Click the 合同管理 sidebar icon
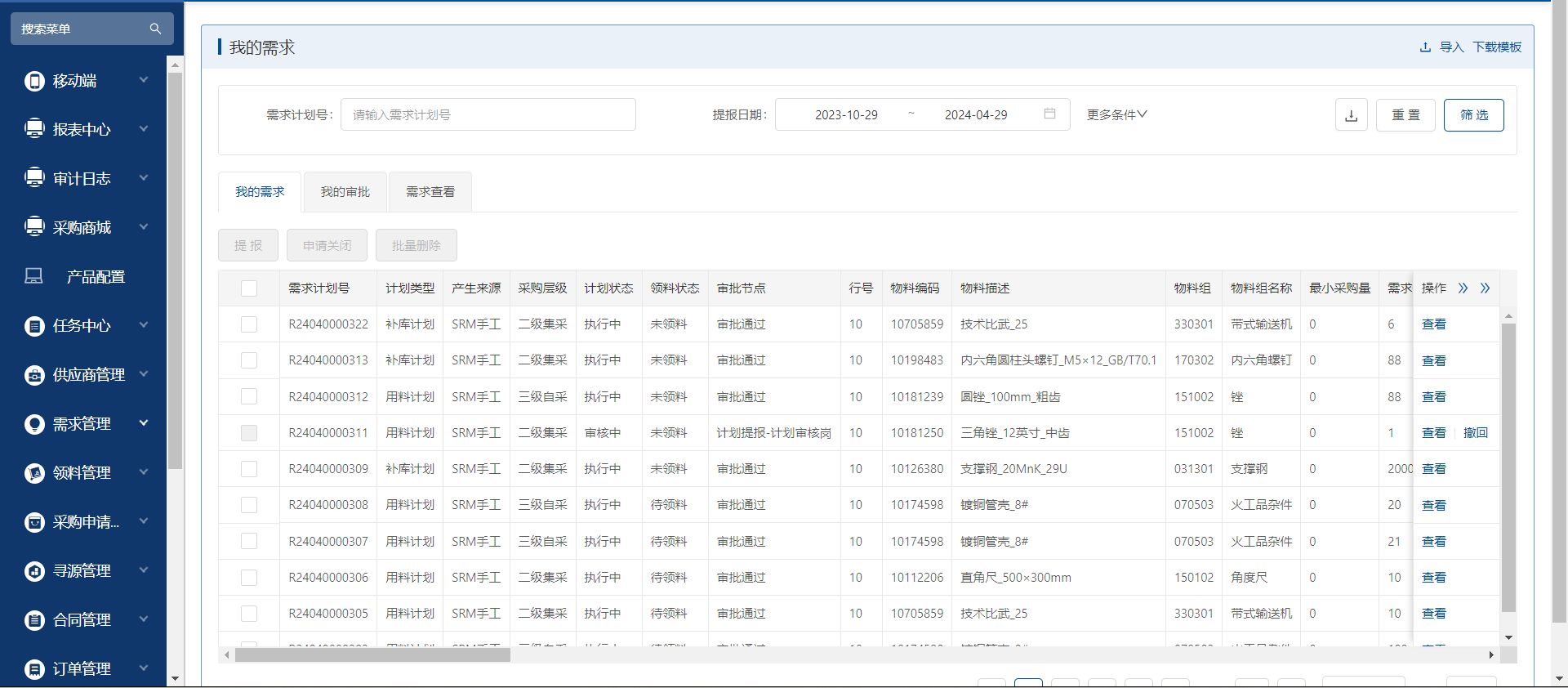The height and width of the screenshot is (688, 1568). click(x=34, y=620)
